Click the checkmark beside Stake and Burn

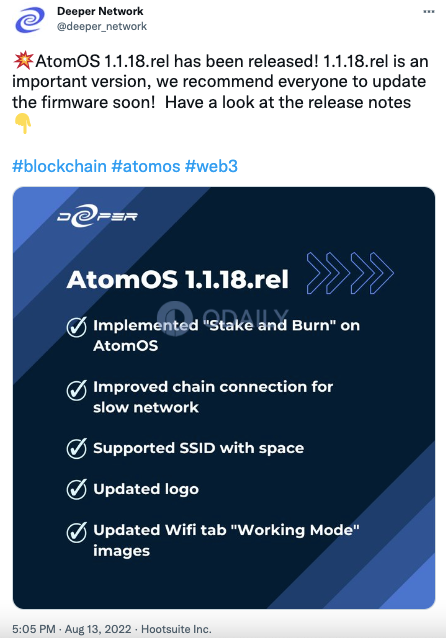[77, 327]
